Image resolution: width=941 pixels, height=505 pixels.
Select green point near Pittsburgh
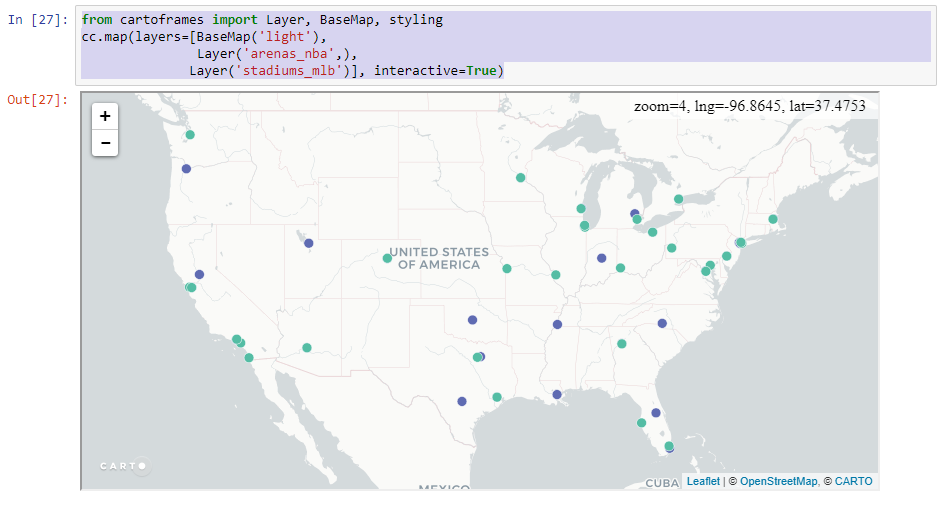click(672, 248)
